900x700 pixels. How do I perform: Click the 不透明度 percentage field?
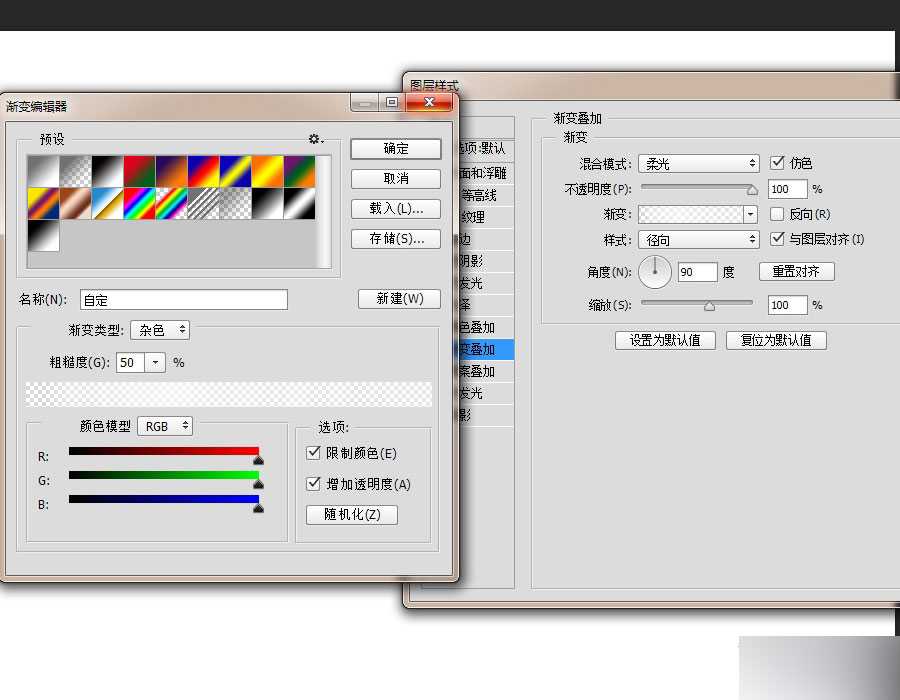coord(787,189)
